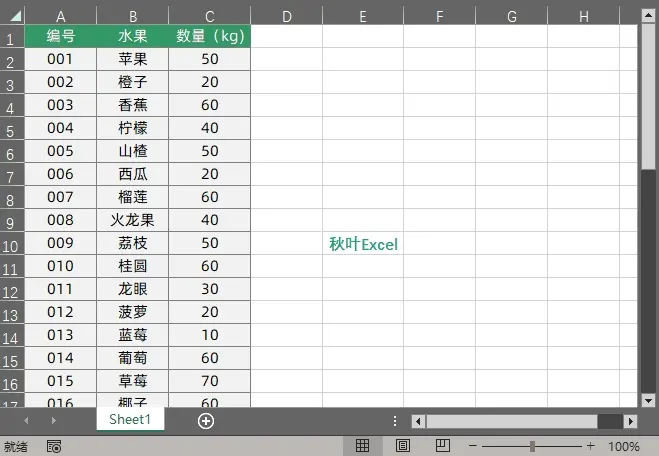Switch to Page Layout view icon
This screenshot has height=456, width=659.
403,446
